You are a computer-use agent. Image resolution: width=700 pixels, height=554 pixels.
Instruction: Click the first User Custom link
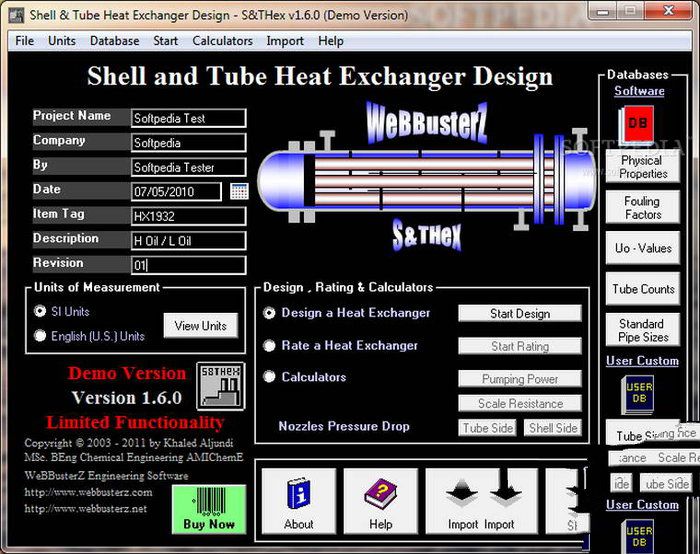point(642,361)
